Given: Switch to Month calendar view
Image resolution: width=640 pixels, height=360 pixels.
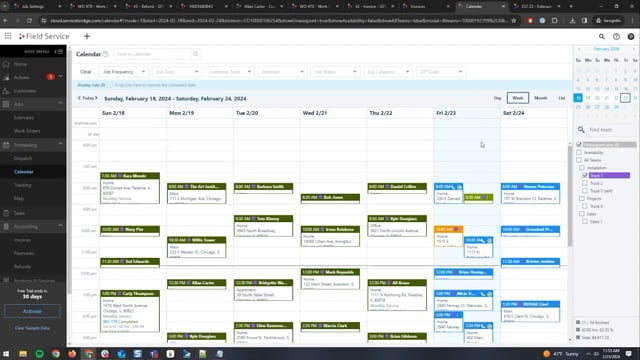Looking at the screenshot, I should pyautogui.click(x=540, y=98).
